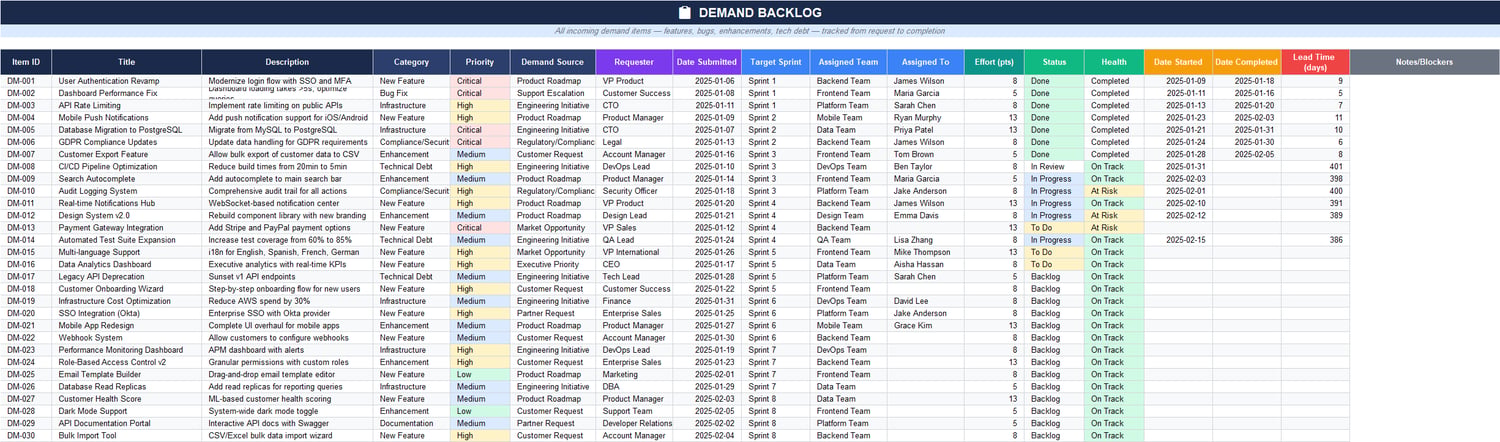Select the "Grace Kim" assignee cell

pyautogui.click(x=925, y=326)
